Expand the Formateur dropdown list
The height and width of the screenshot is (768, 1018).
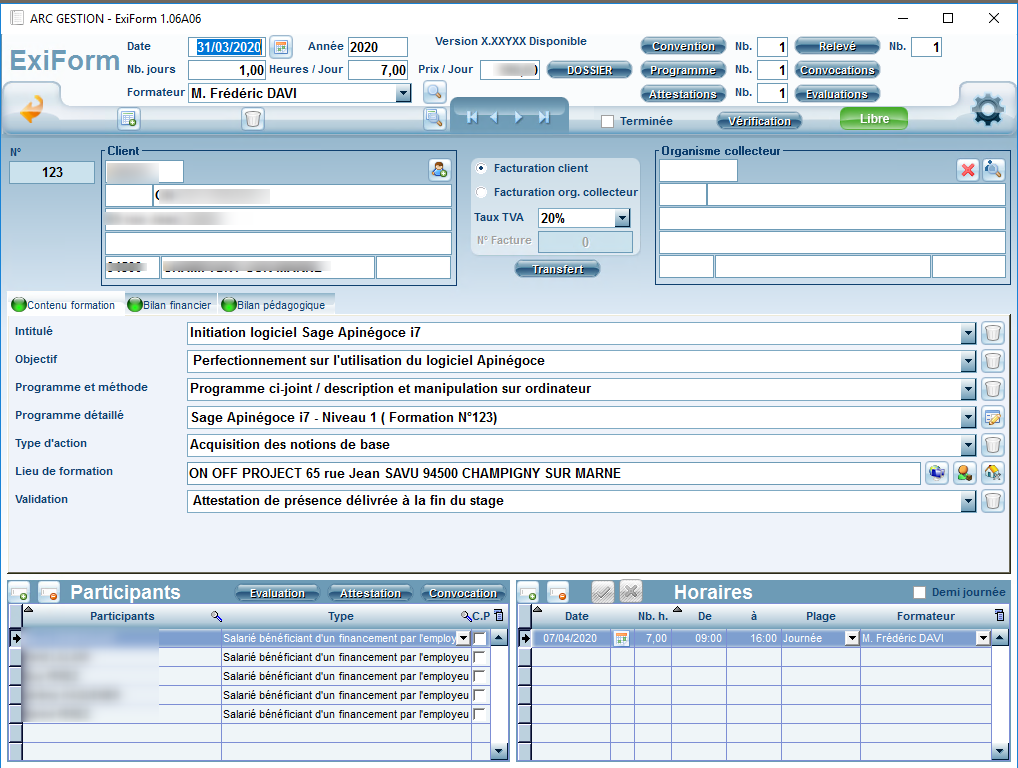point(403,94)
